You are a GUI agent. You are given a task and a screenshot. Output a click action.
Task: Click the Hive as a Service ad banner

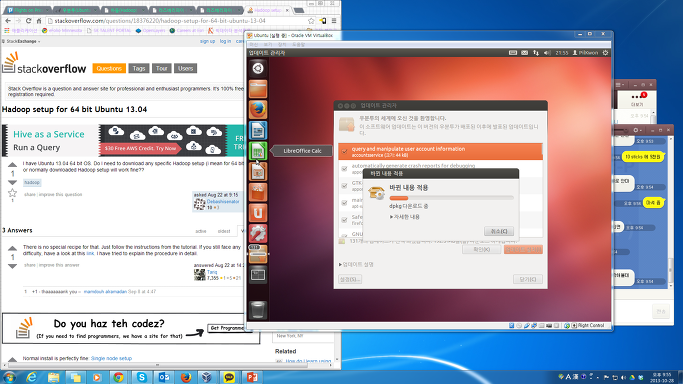(x=123, y=141)
